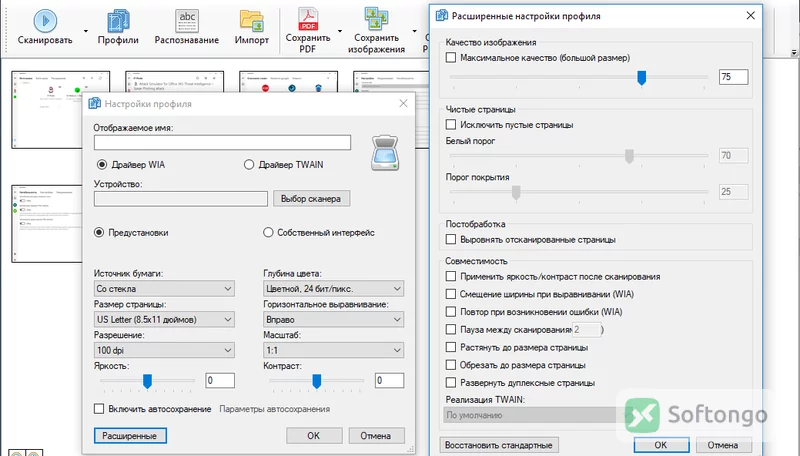Viewport: 800px width, 456px height.
Task: Click the Расширенные button
Action: coord(130,436)
